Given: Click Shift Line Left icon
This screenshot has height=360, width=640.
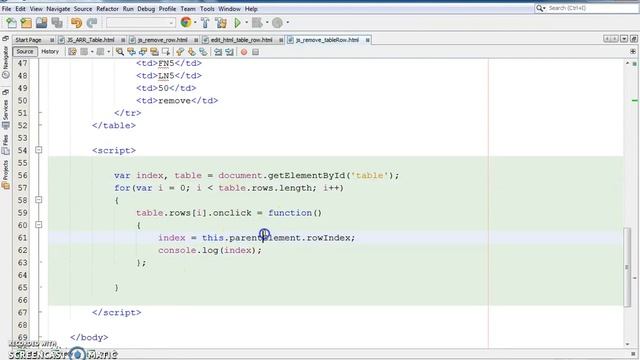Looking at the screenshot, I should (x=218, y=52).
